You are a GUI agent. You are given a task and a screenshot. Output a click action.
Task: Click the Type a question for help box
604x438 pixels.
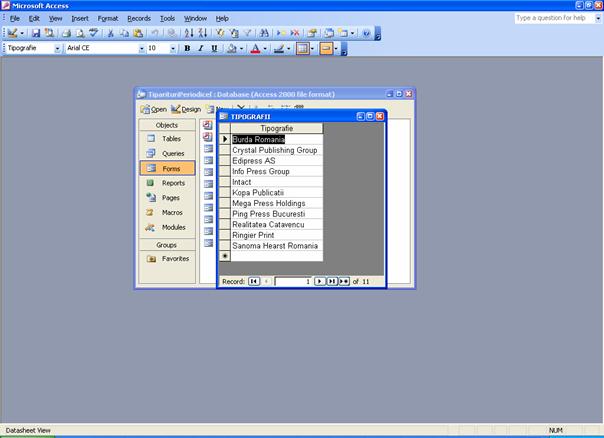[x=555, y=18]
